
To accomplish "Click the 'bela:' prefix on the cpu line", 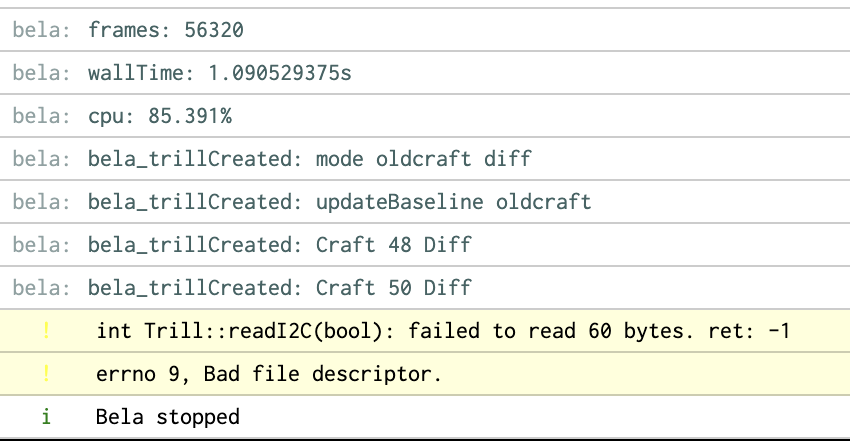I will [42, 116].
